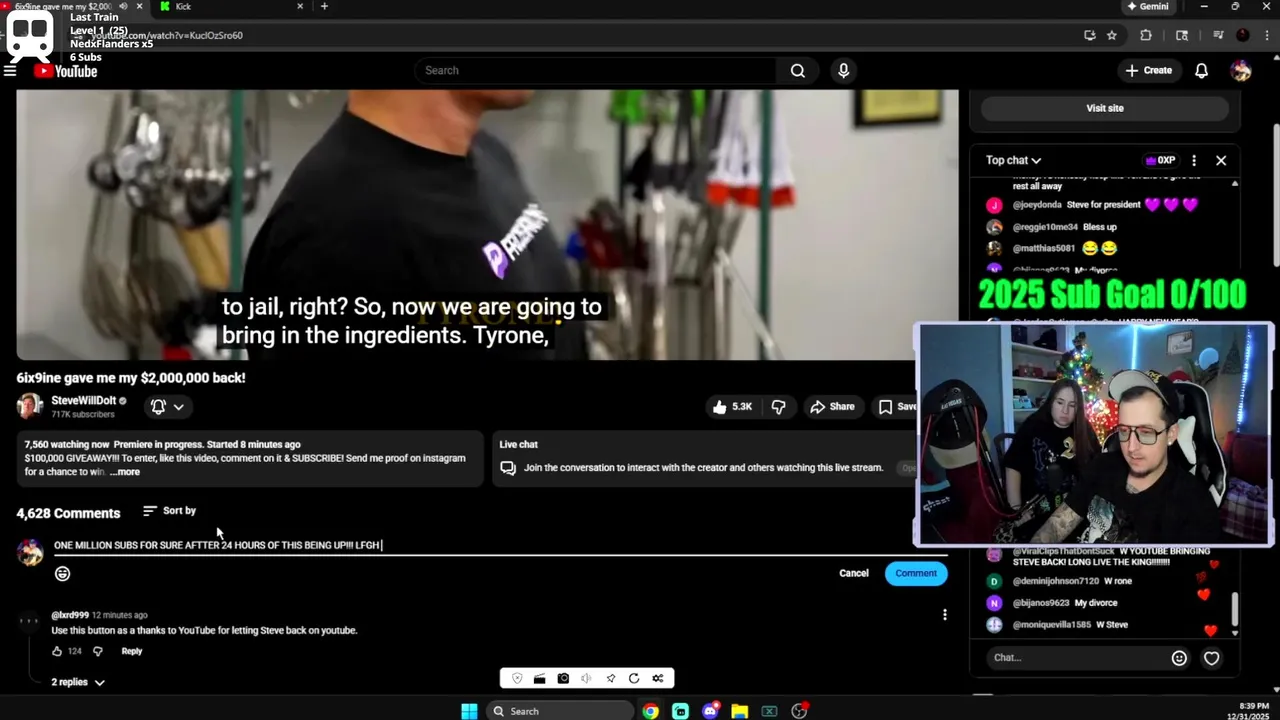Send a heart reaction in chat
The width and height of the screenshot is (1280, 720).
click(x=1211, y=658)
